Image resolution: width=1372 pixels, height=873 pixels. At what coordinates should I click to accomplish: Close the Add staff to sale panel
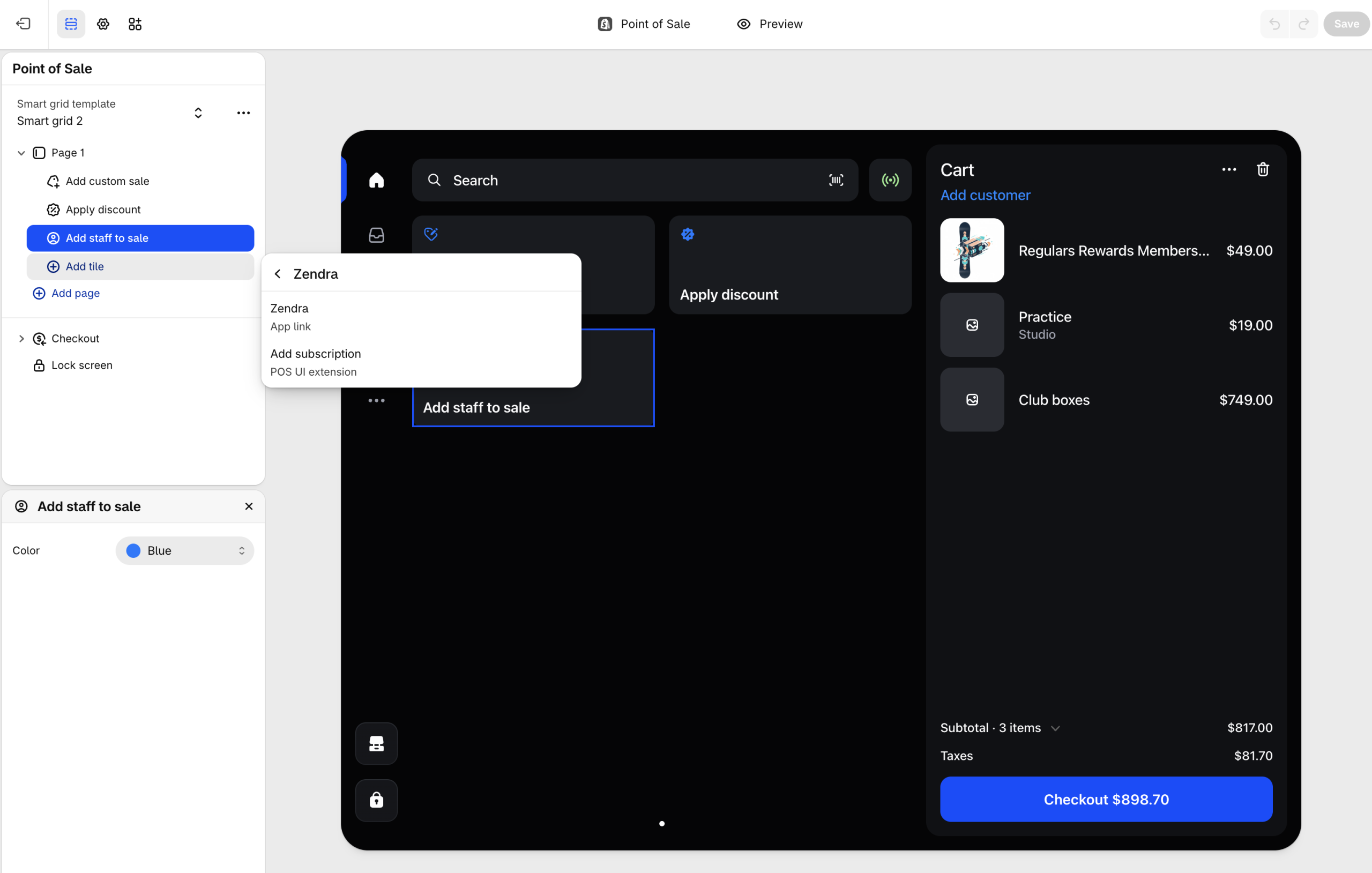click(249, 506)
